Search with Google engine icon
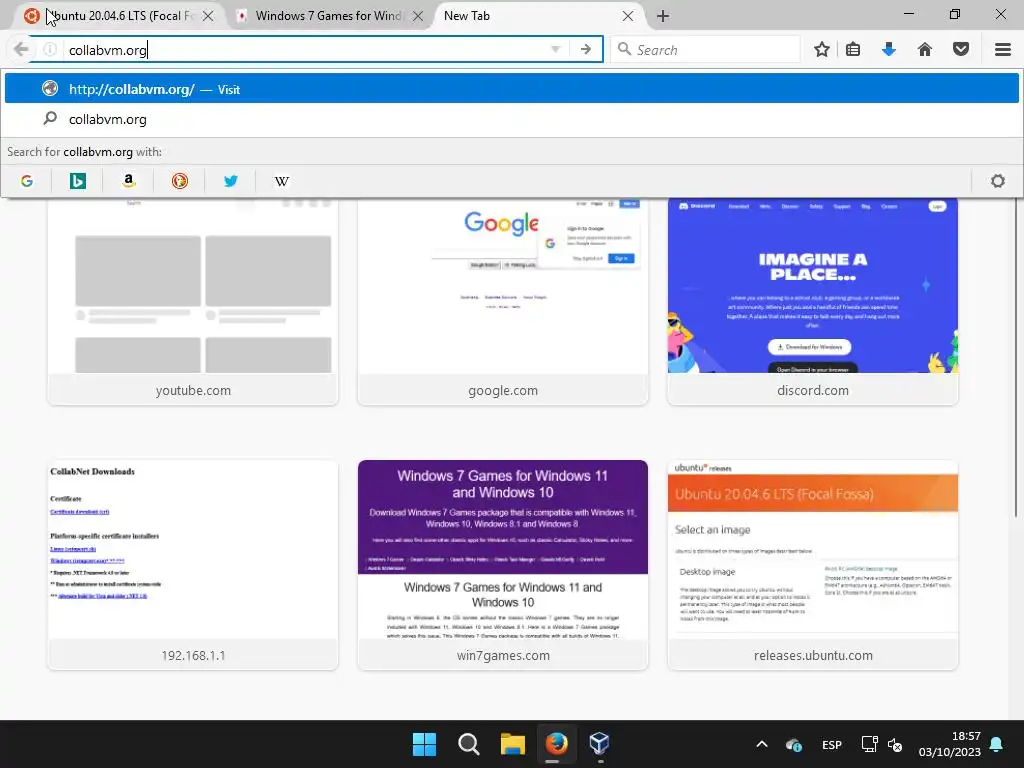Viewport: 1024px width, 768px height. [x=27, y=181]
